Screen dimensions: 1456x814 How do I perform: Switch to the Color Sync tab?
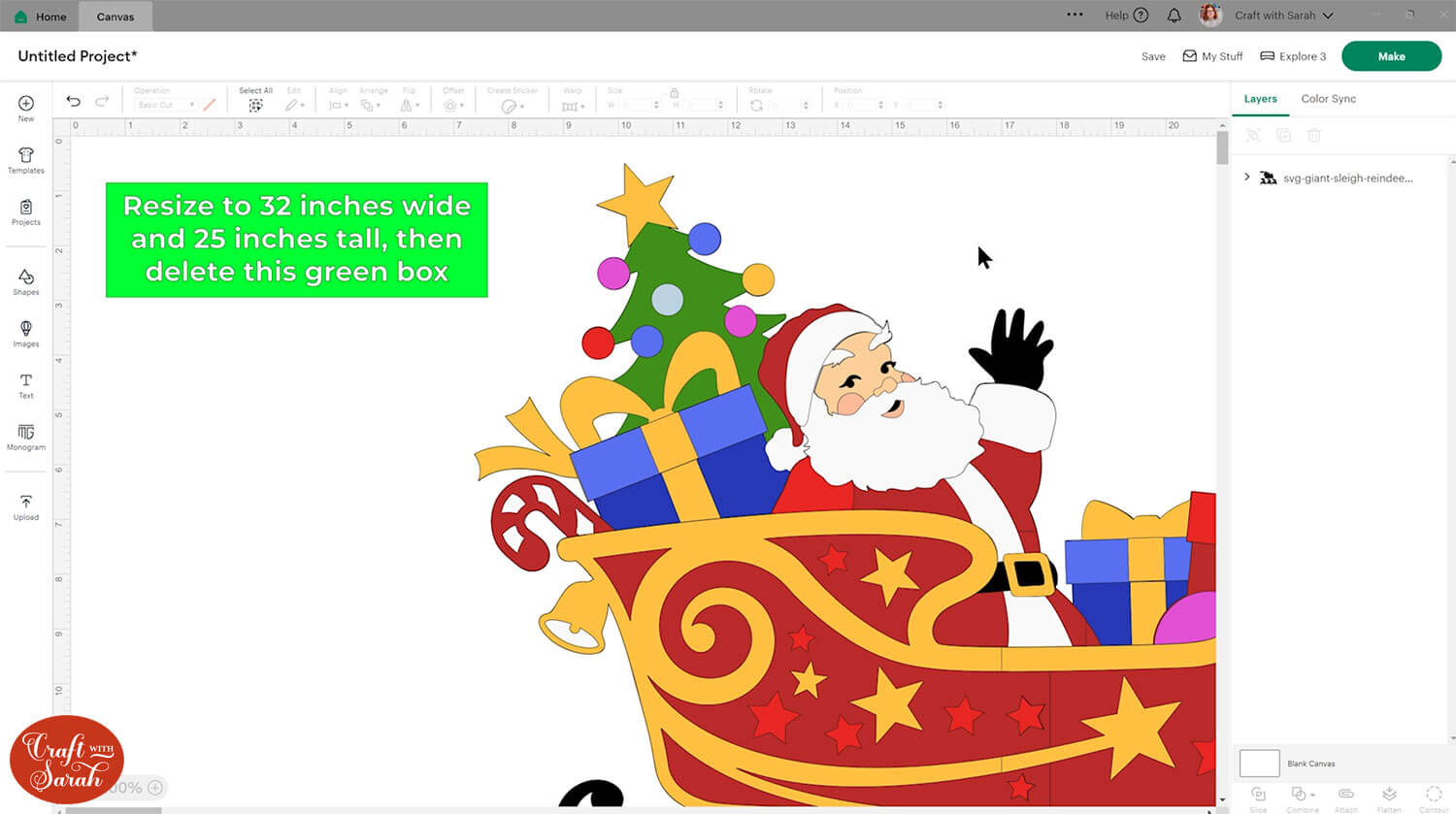point(1328,99)
